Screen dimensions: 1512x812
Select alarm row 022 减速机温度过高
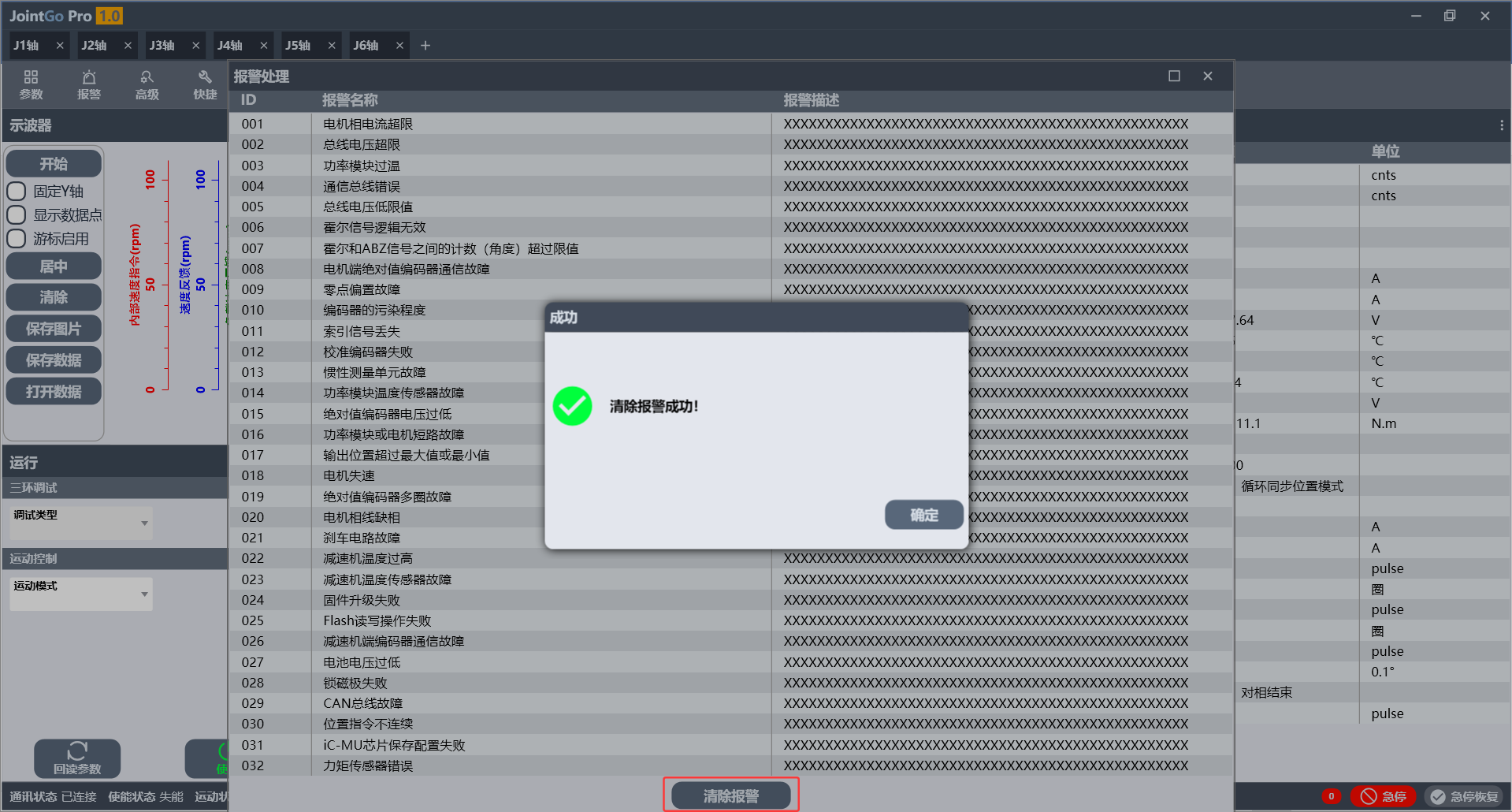(731, 558)
